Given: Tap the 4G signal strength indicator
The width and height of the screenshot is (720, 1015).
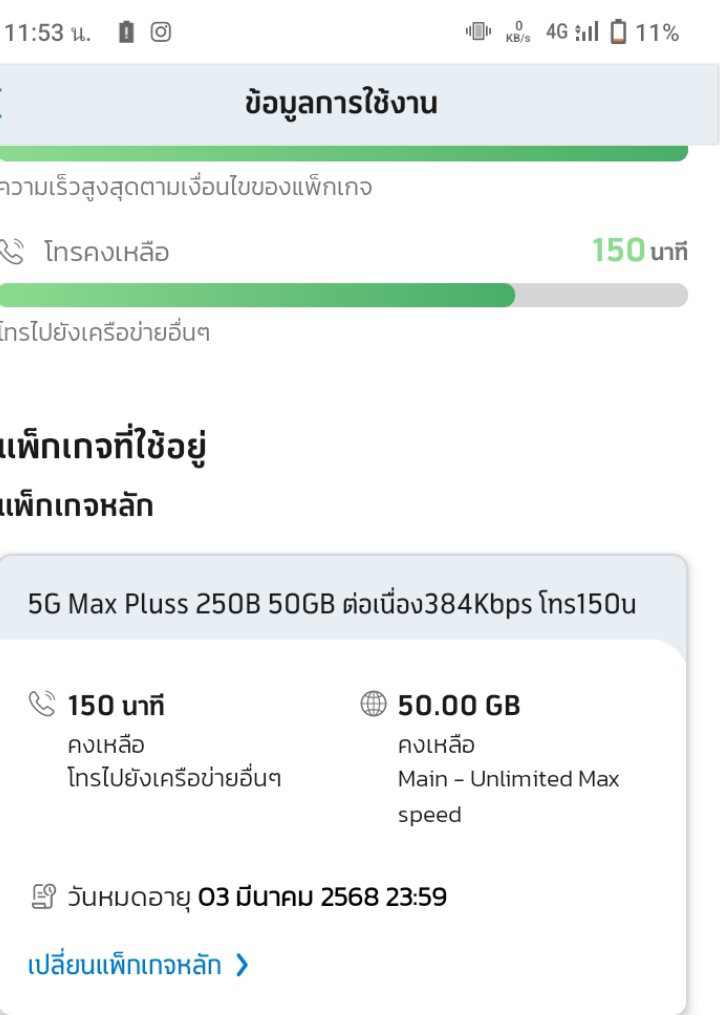Looking at the screenshot, I should (572, 31).
